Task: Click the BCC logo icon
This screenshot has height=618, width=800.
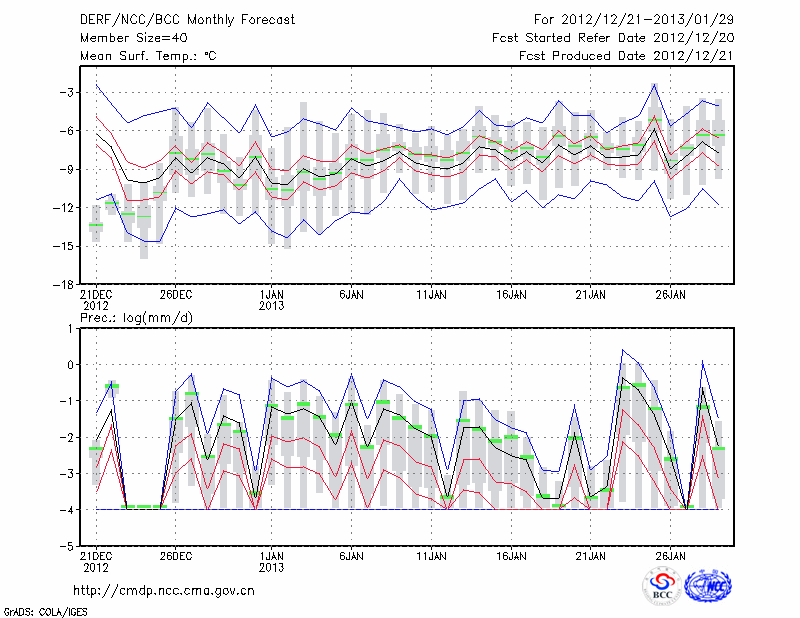Action: (x=661, y=586)
